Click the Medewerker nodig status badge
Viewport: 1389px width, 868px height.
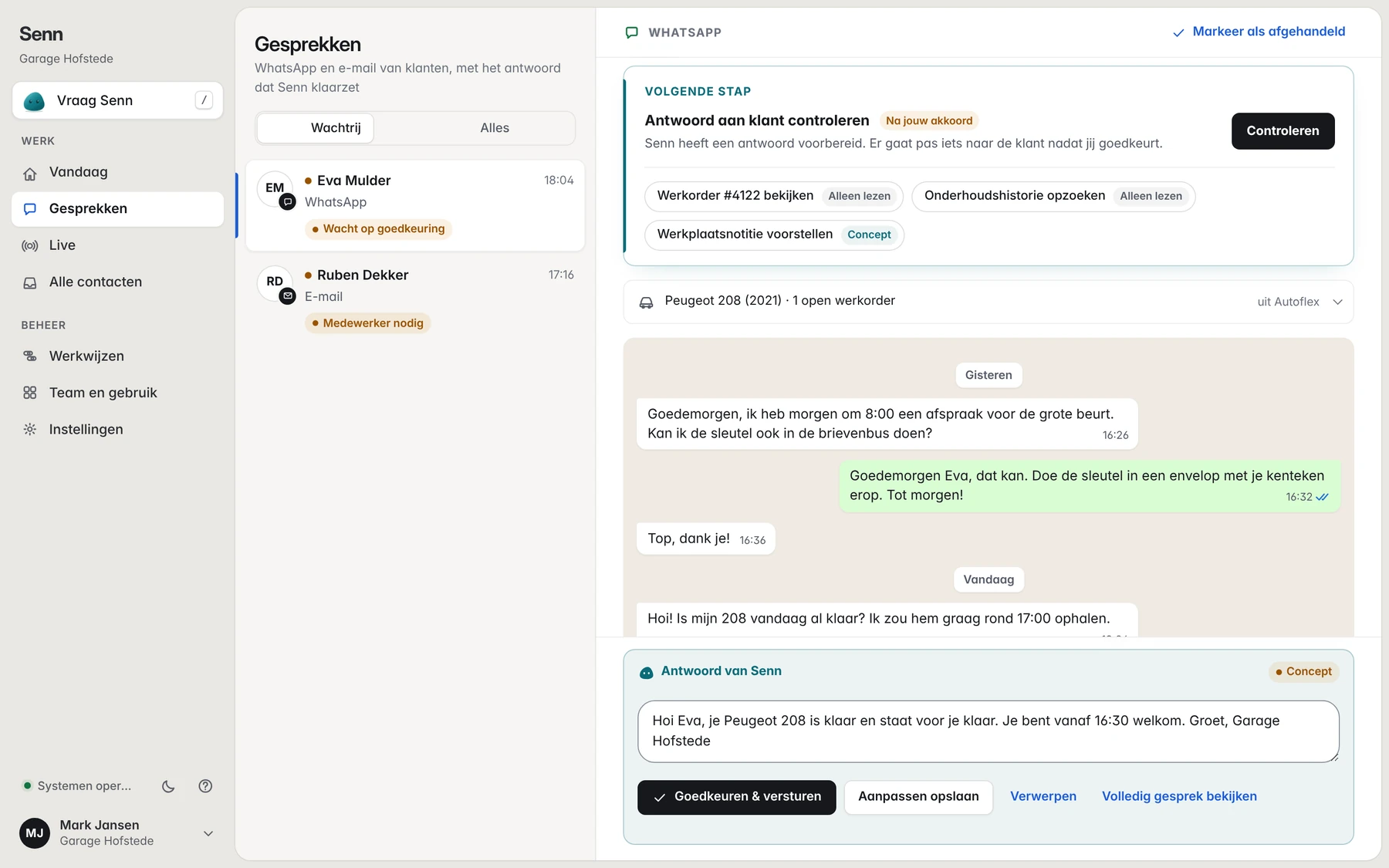click(367, 323)
